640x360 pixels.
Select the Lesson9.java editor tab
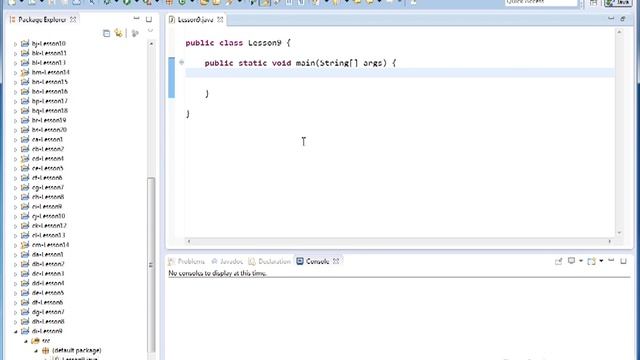pyautogui.click(x=195, y=19)
